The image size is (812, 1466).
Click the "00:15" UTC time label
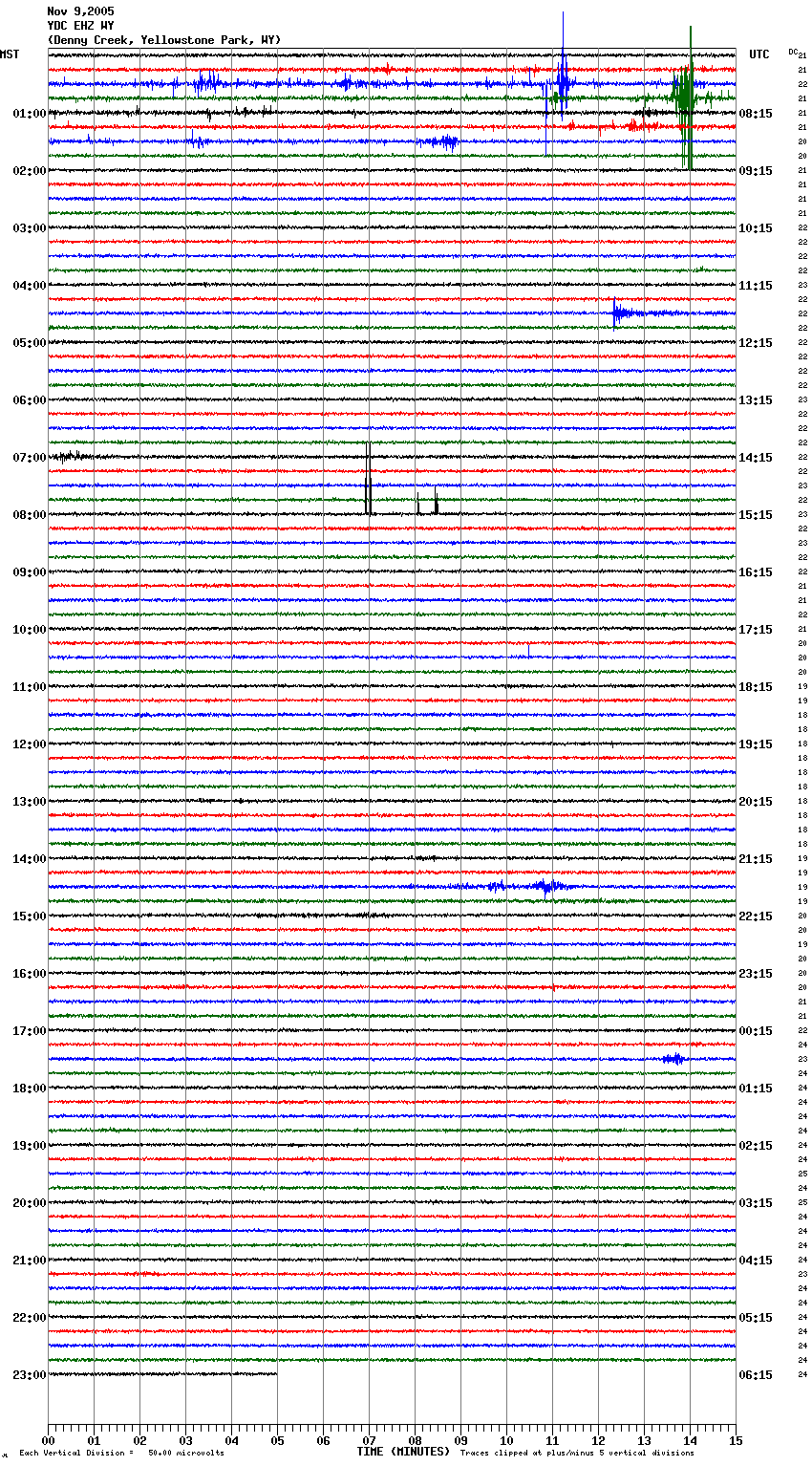pos(756,1031)
